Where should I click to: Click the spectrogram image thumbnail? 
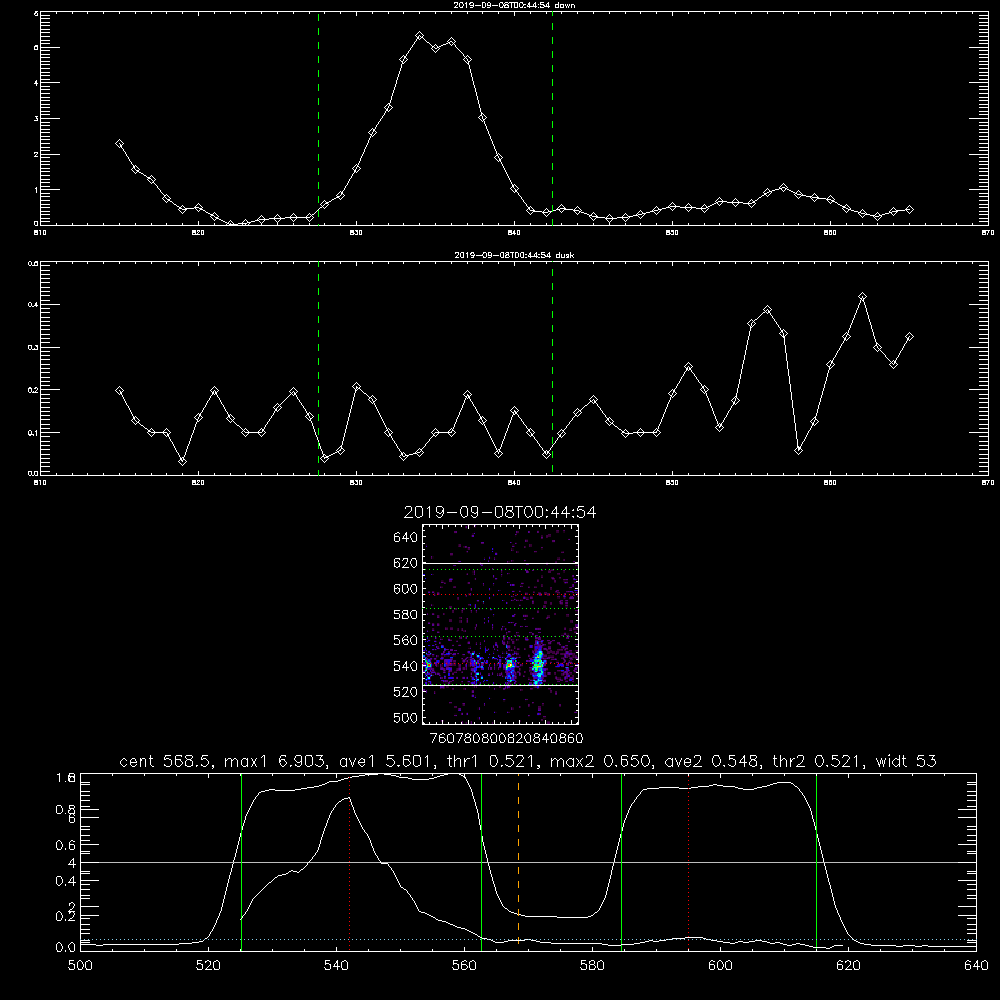[500, 624]
